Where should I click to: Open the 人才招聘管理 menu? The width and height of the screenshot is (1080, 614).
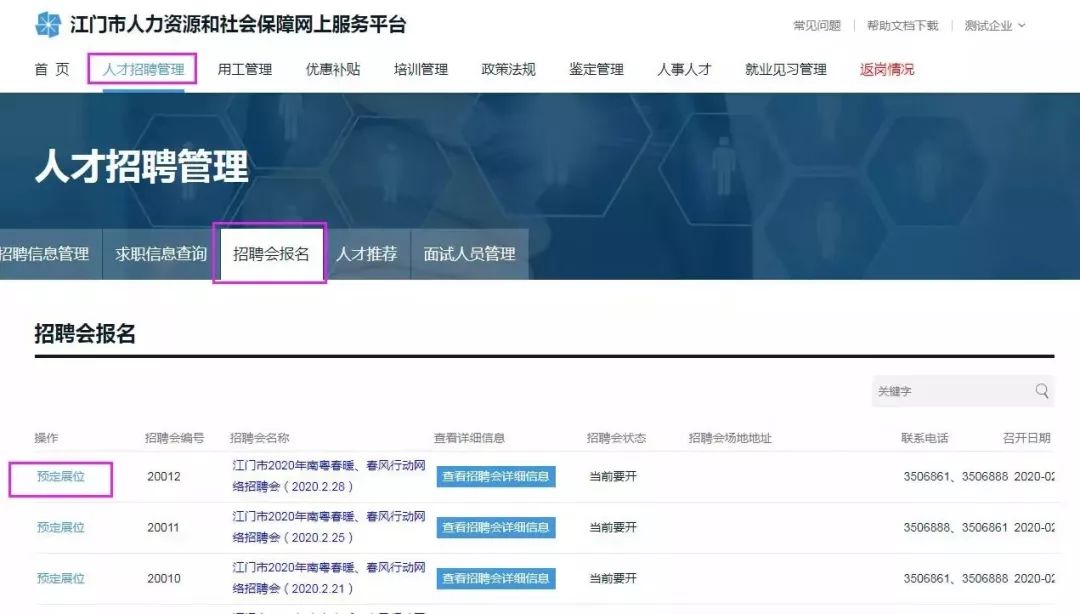tap(143, 69)
